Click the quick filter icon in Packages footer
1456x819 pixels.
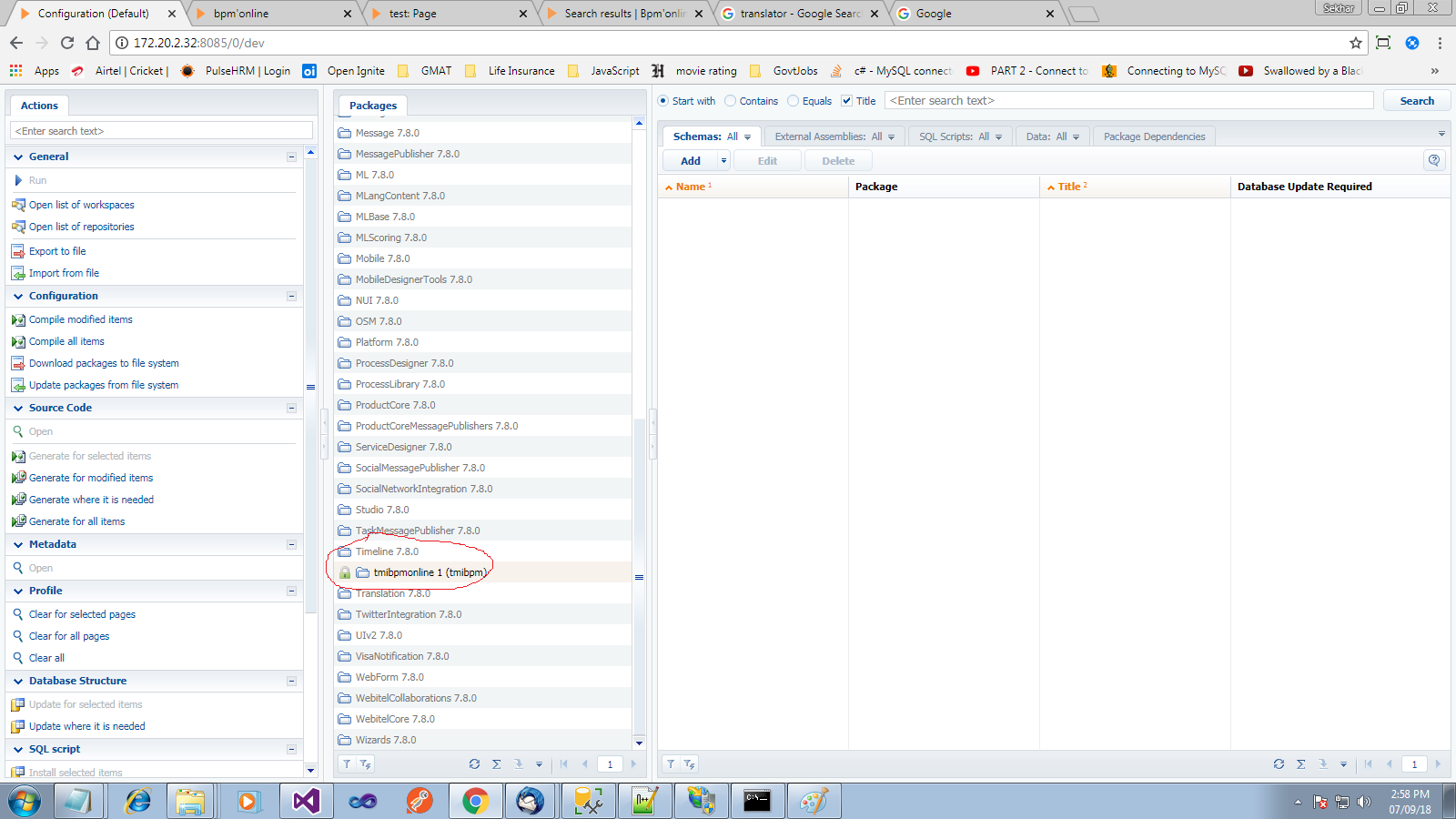pos(365,764)
